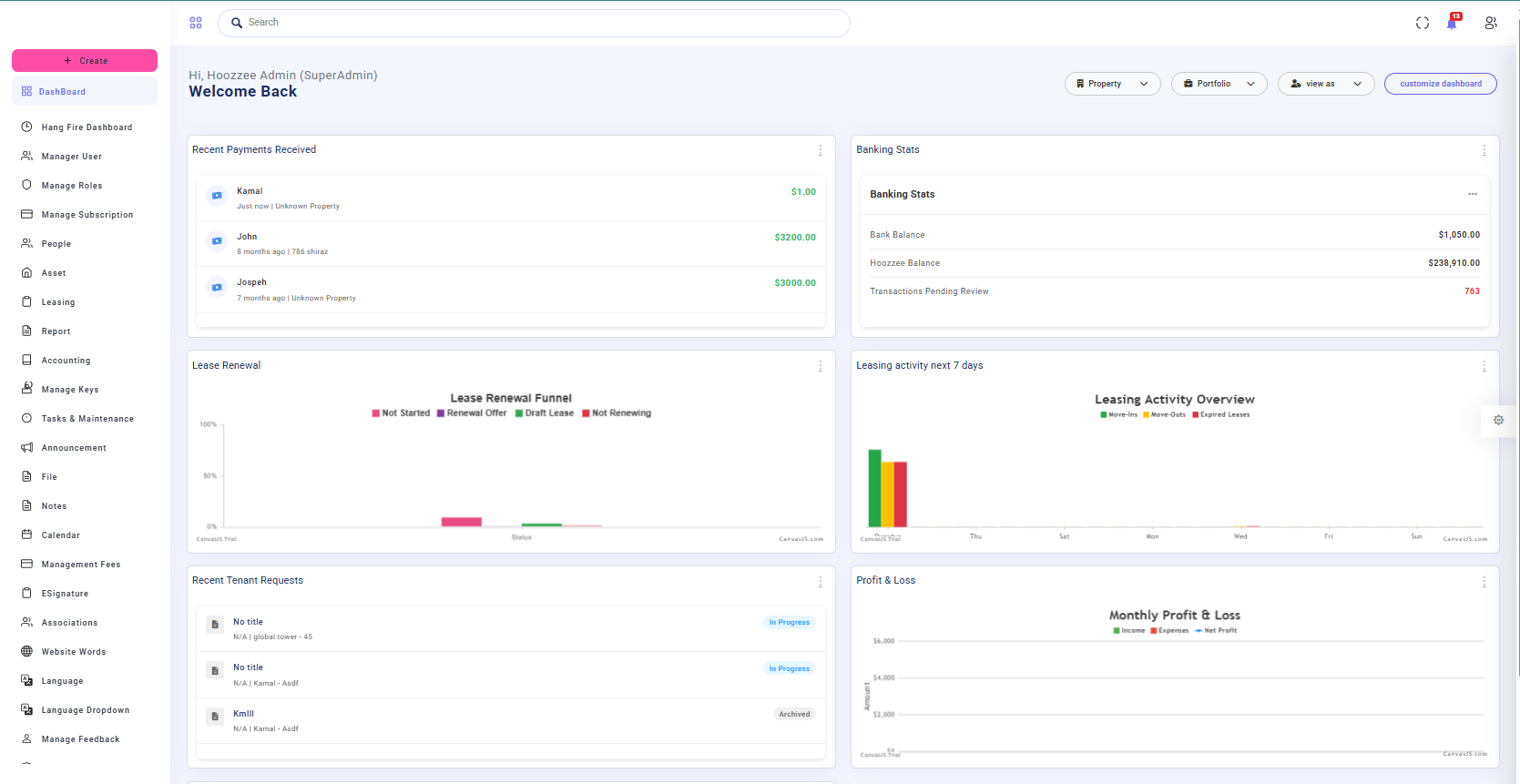Open the notifications bell icon
The height and width of the screenshot is (784, 1520).
(1452, 24)
